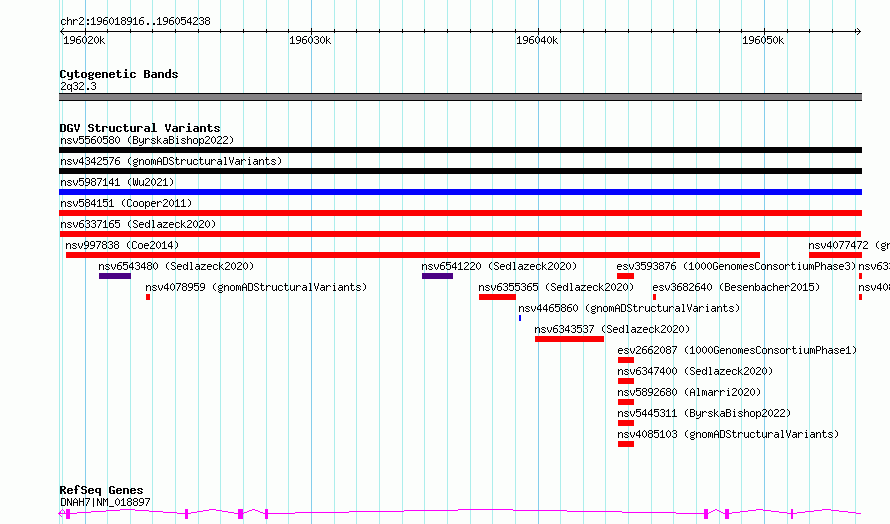The image size is (890, 524).
Task: Open variant nsv6543480 (Sedlazeck2020) label
Action: pyautogui.click(x=176, y=266)
